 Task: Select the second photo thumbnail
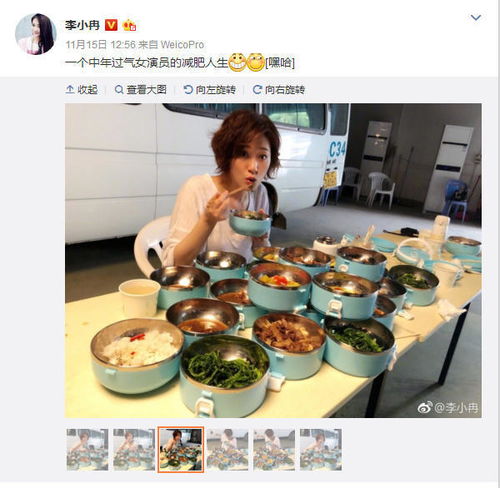click(x=134, y=449)
